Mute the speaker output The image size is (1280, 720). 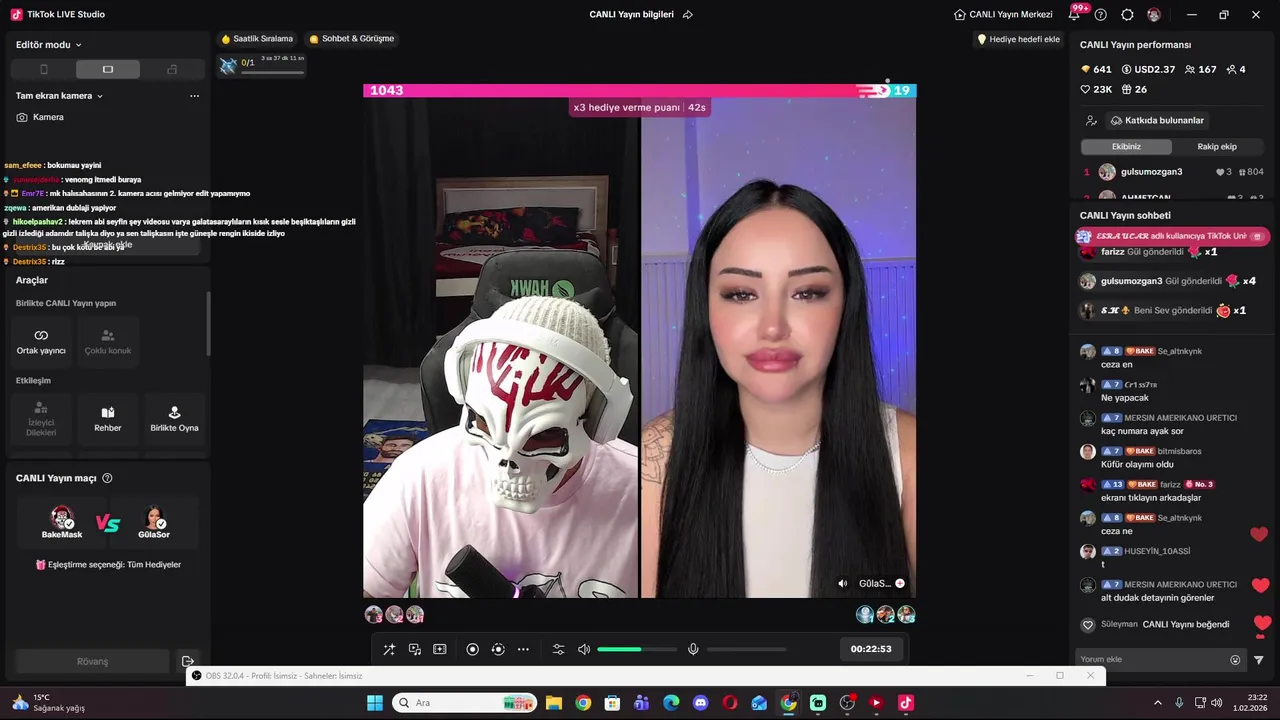pos(584,649)
